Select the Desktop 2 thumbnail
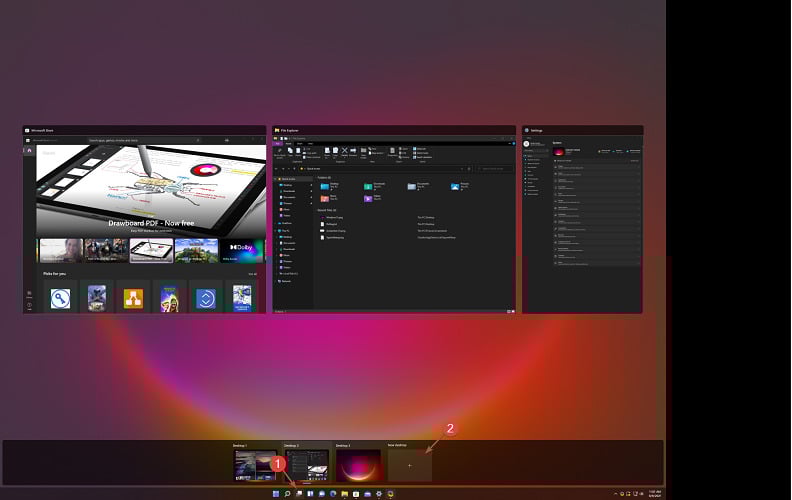Image resolution: width=792 pixels, height=500 pixels. tap(307, 465)
